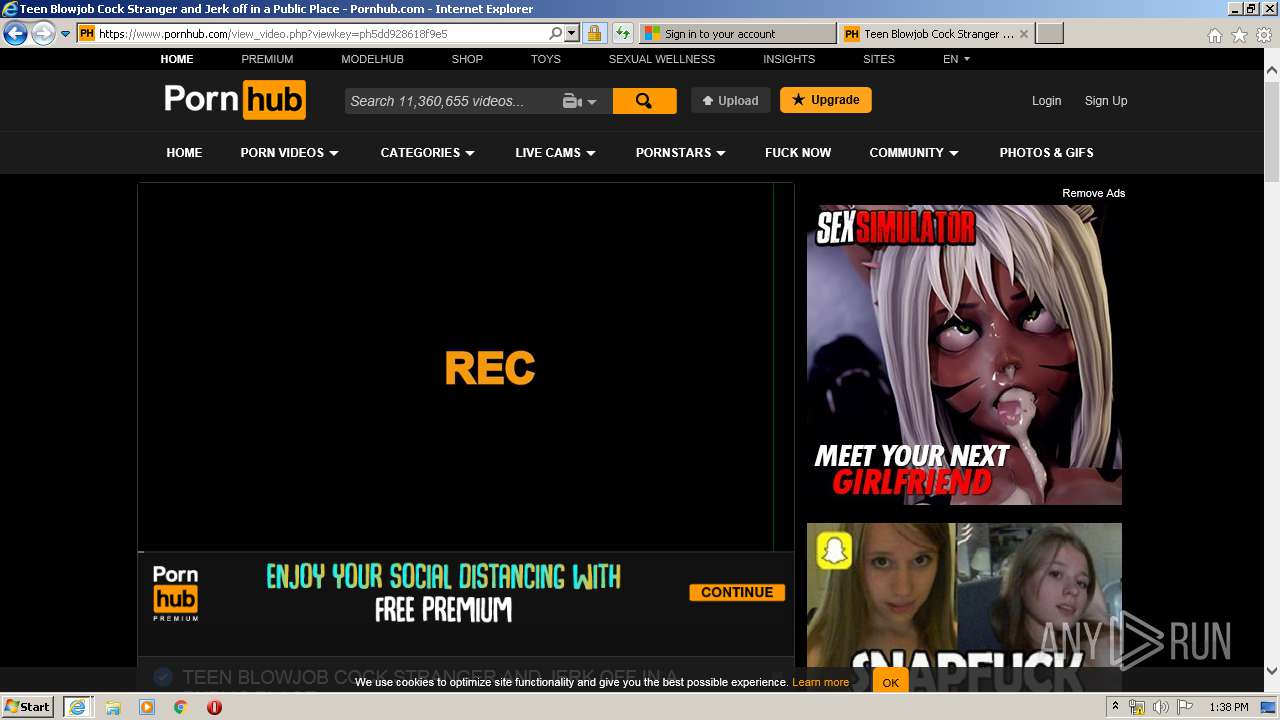Click PREMIUM in the top site bar
The height and width of the screenshot is (720, 1280).
pos(267,59)
